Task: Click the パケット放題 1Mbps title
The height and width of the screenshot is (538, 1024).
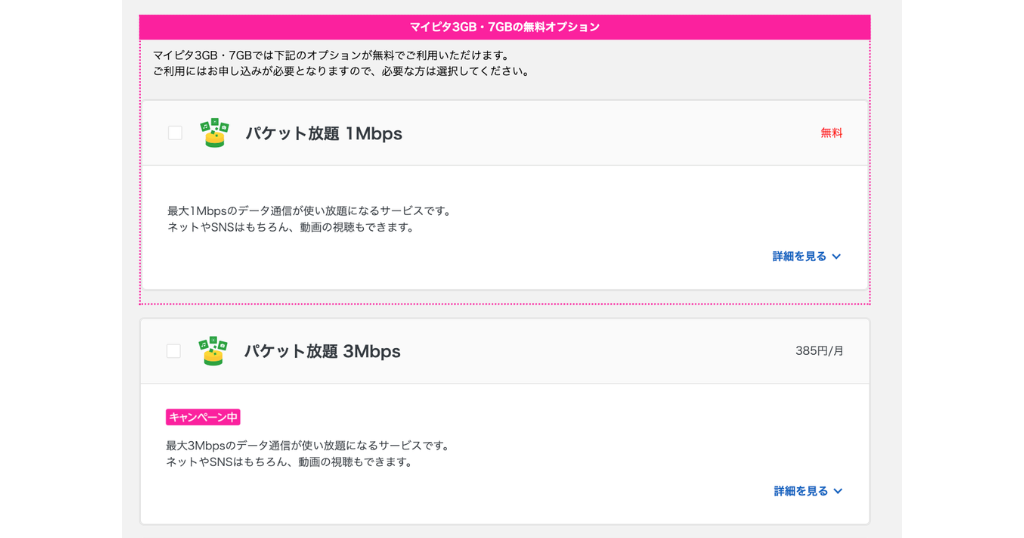Action: coord(324,133)
